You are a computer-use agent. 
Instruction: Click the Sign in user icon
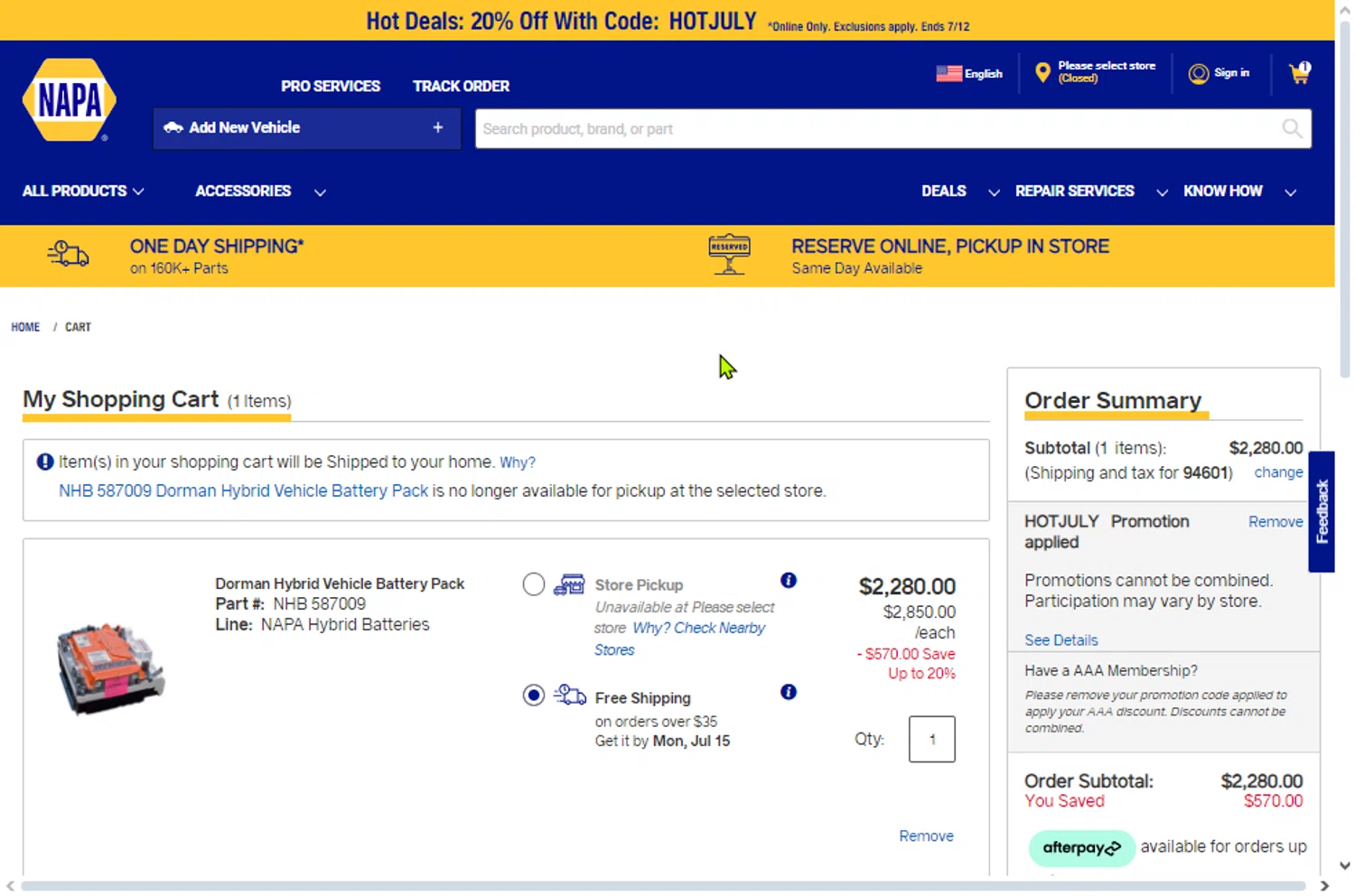click(1199, 73)
